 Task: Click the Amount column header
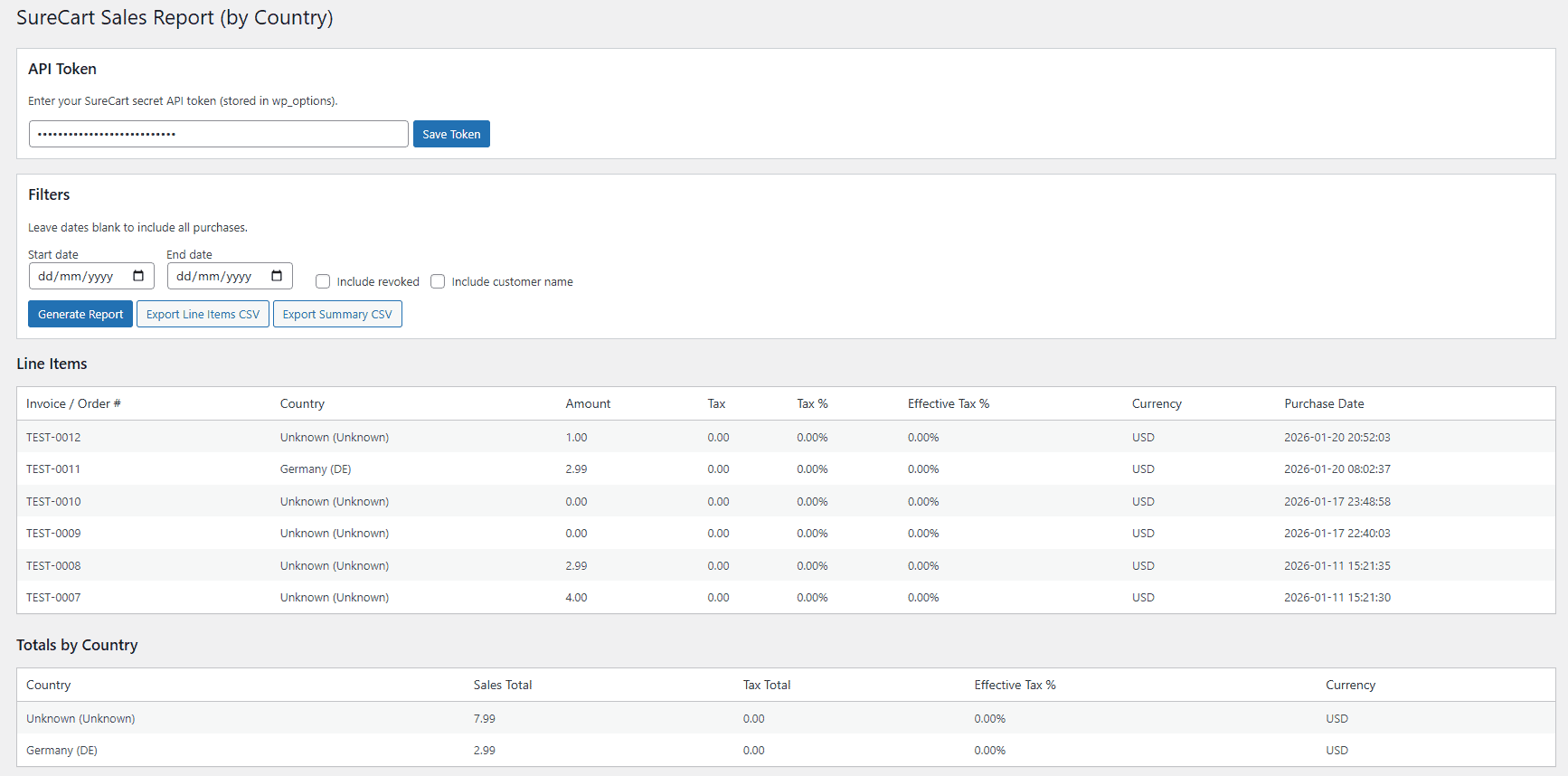click(x=588, y=403)
